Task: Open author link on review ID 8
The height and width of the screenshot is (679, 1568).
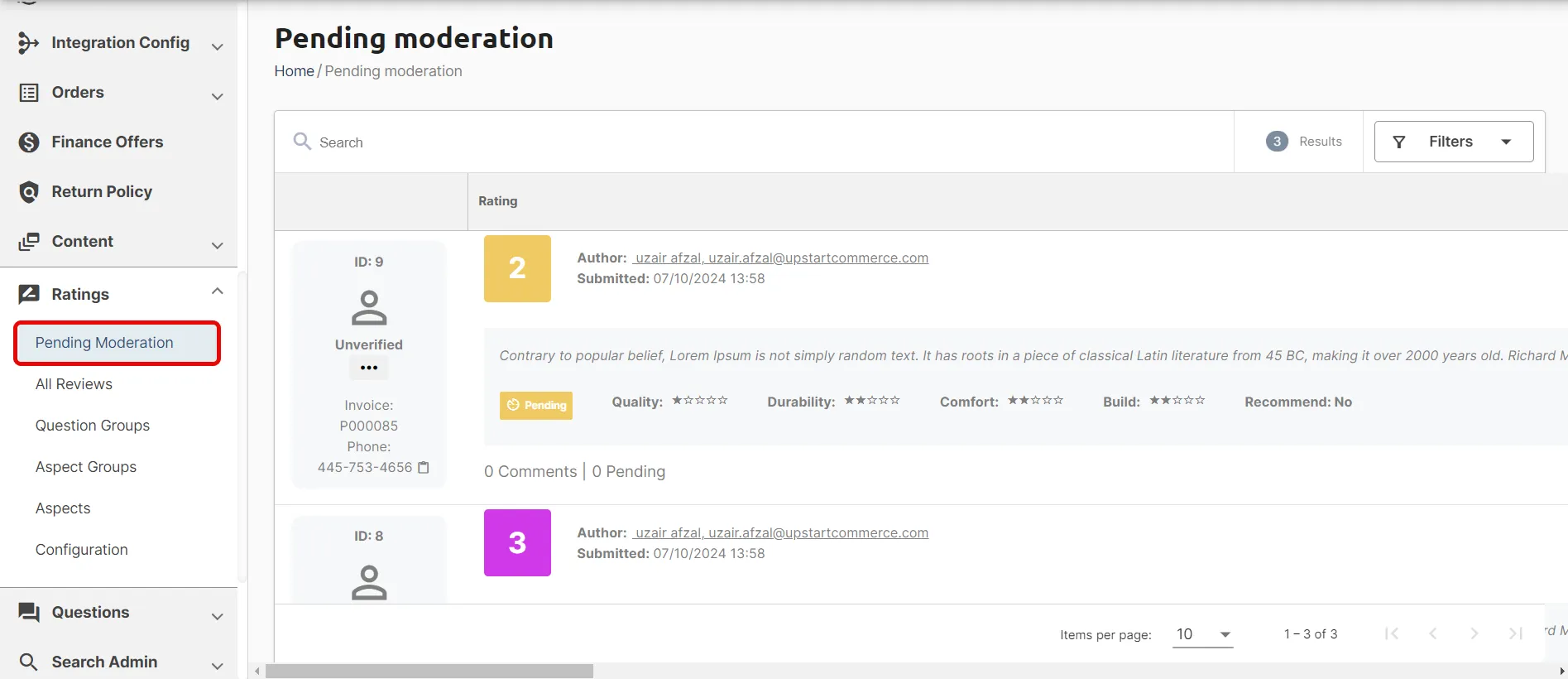Action: click(x=780, y=532)
